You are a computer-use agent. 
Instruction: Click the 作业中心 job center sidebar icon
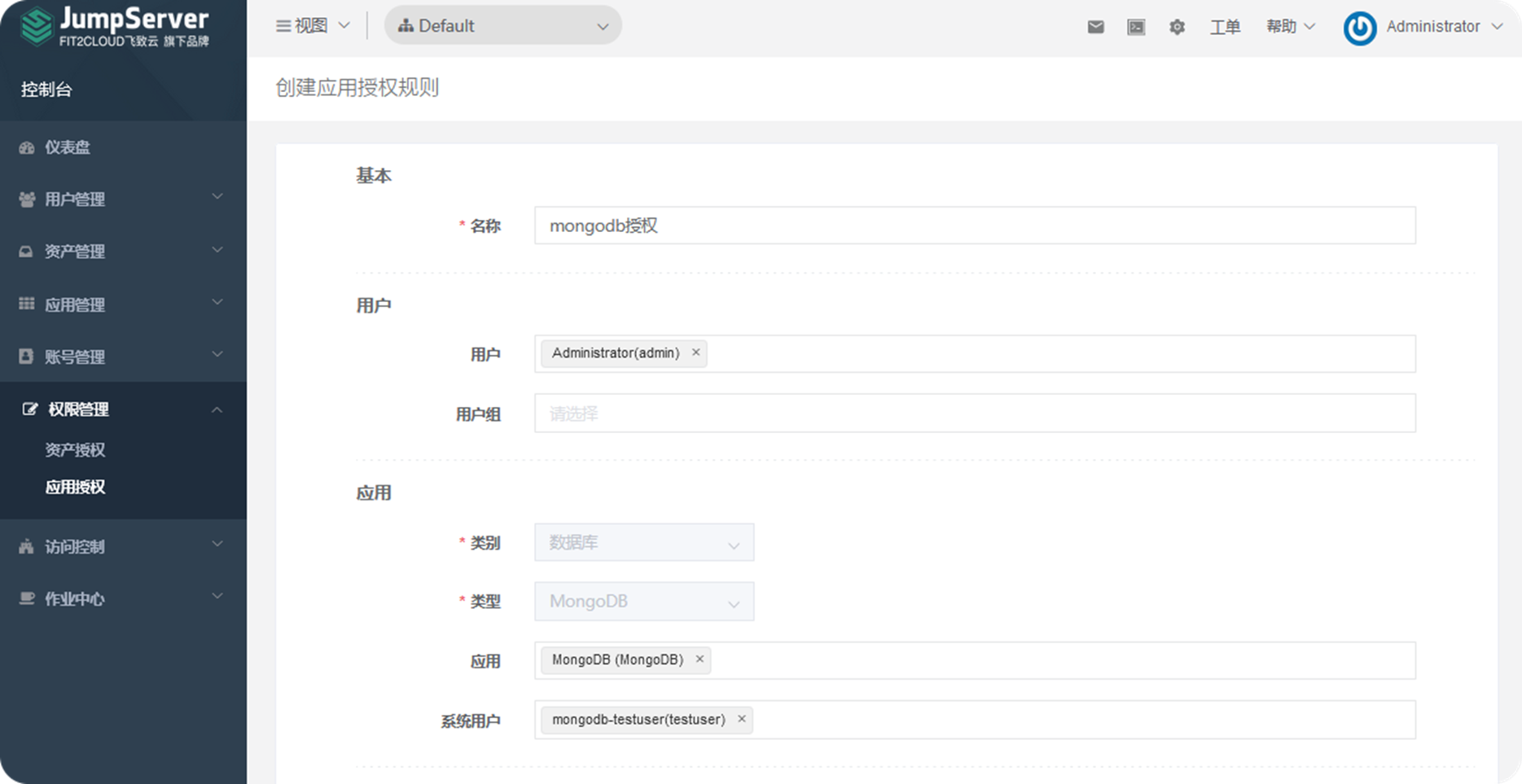24,598
